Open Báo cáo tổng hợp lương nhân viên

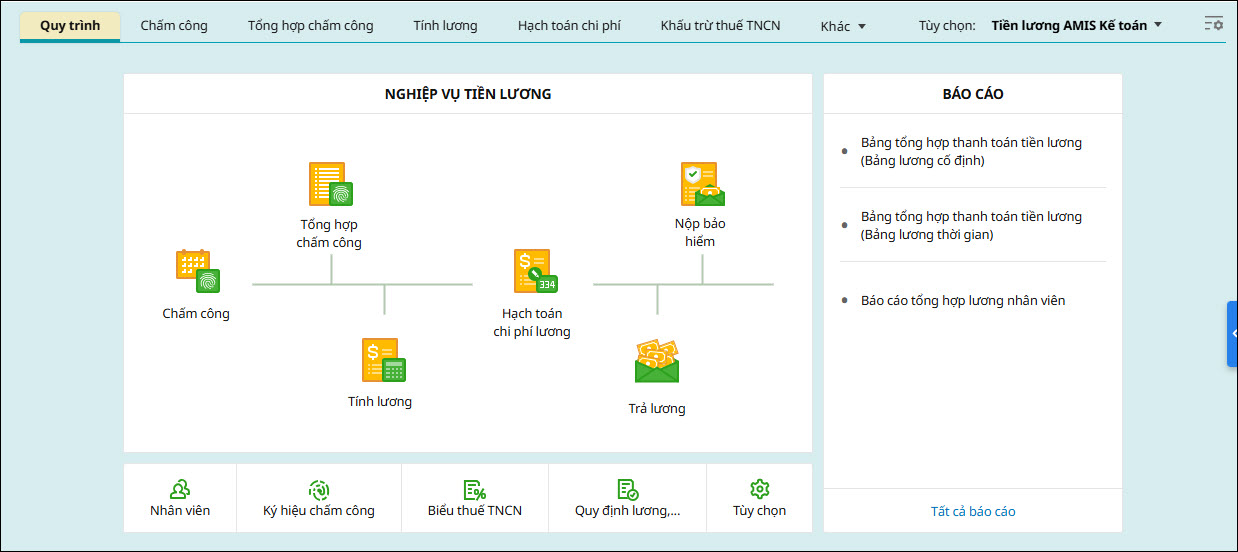click(x=963, y=300)
